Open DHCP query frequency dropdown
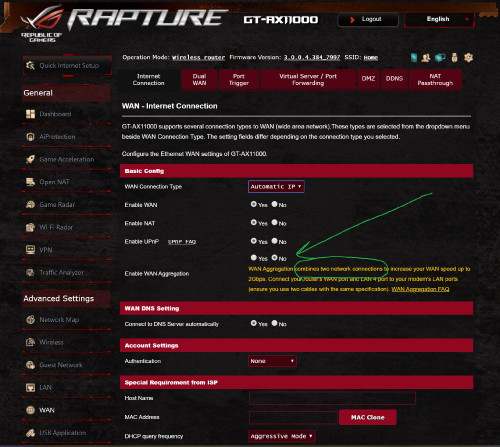Viewport: 500px width, 447px height. pyautogui.click(x=282, y=436)
